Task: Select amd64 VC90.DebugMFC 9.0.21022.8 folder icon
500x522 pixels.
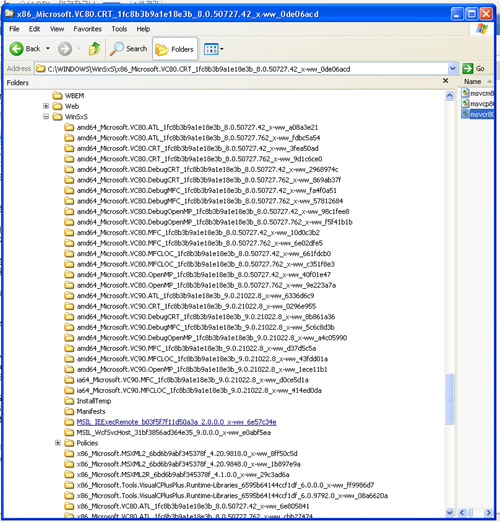Action: 69,327
